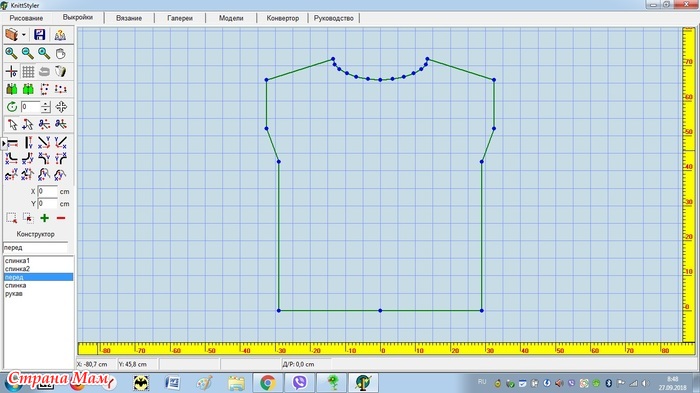700x393 pixels.
Task: Click the green plus add icon
Action: click(x=45, y=218)
